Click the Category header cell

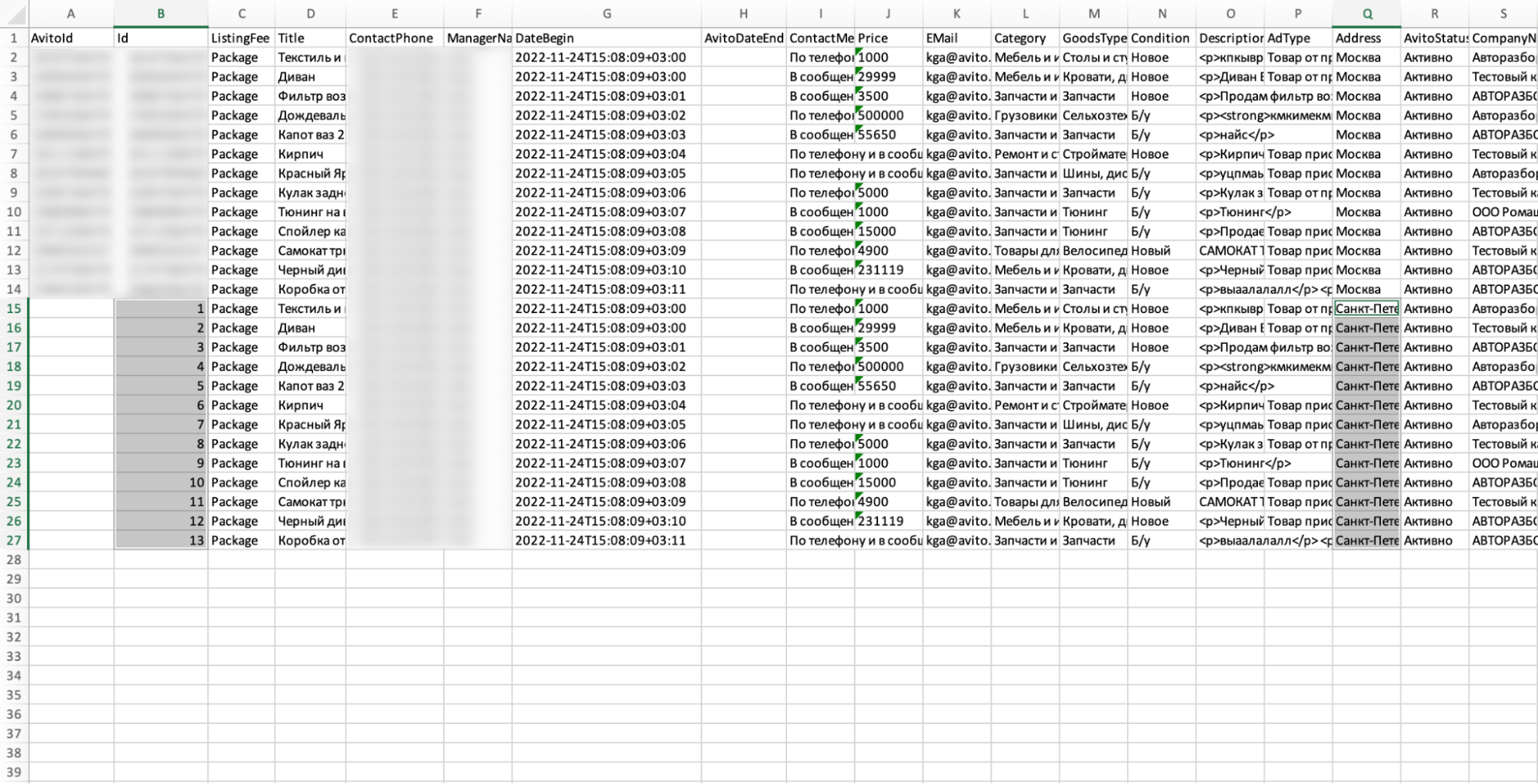[x=1025, y=38]
